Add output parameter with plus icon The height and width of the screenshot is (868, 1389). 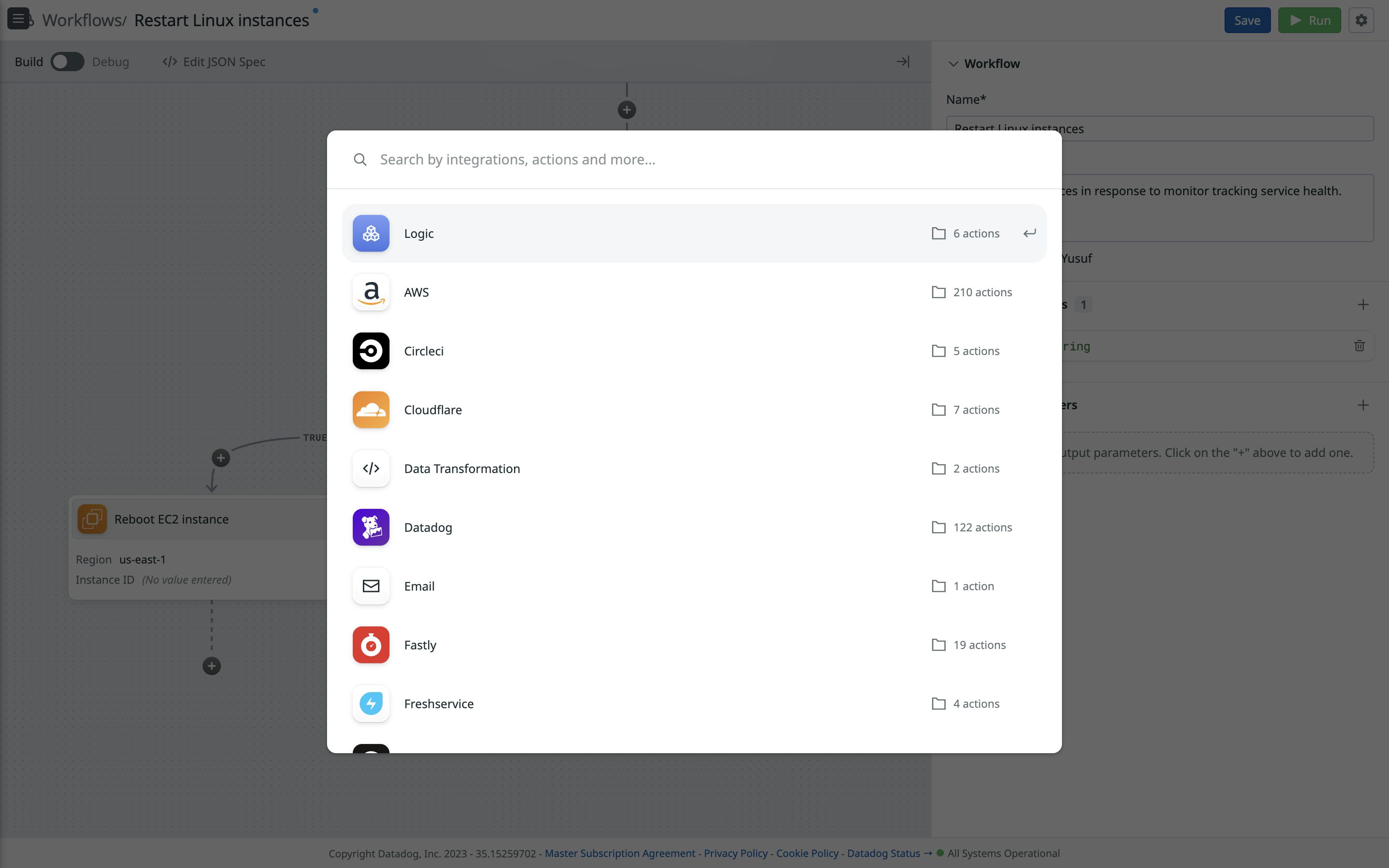pyautogui.click(x=1363, y=405)
